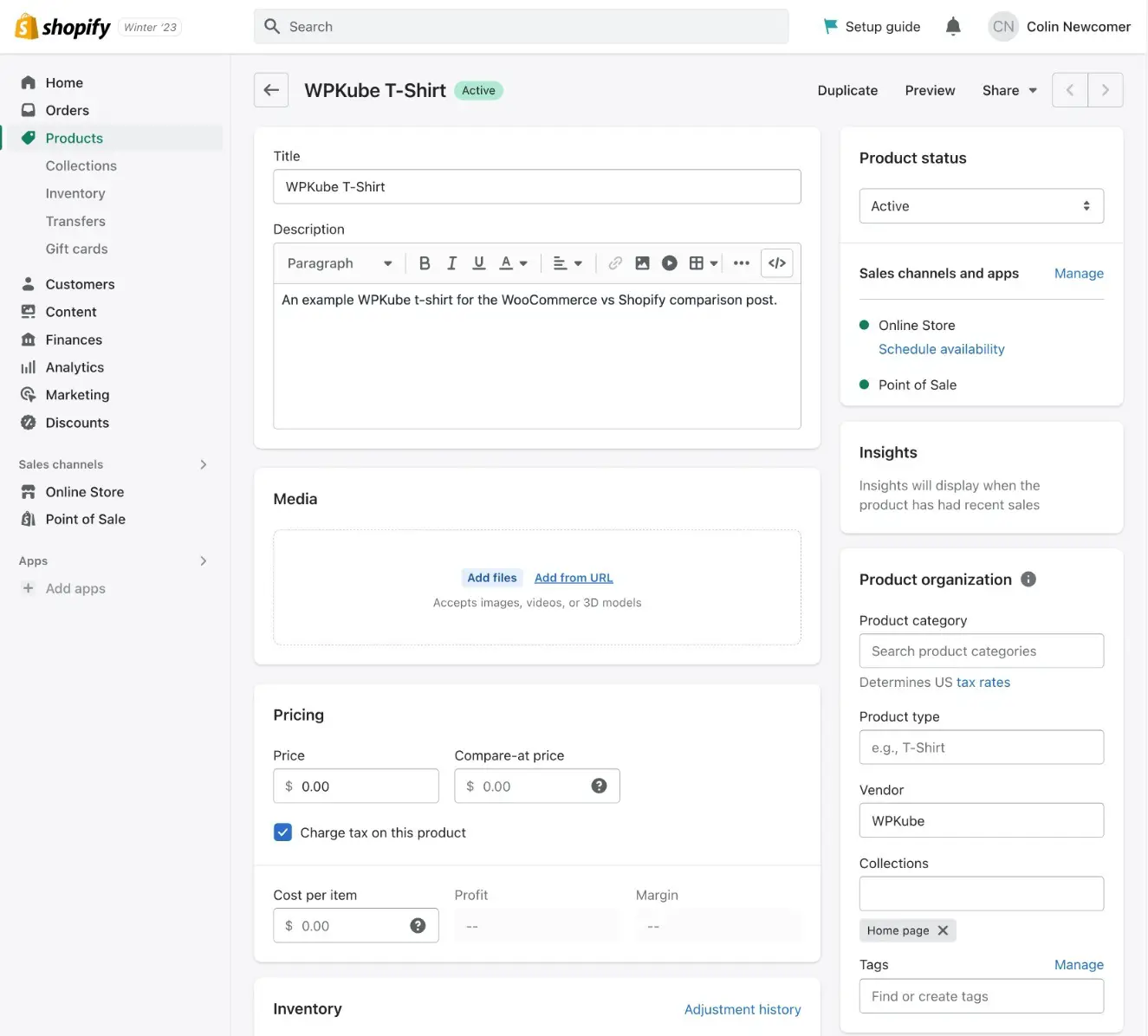
Task: Toggle underline formatting in description
Action: click(478, 263)
